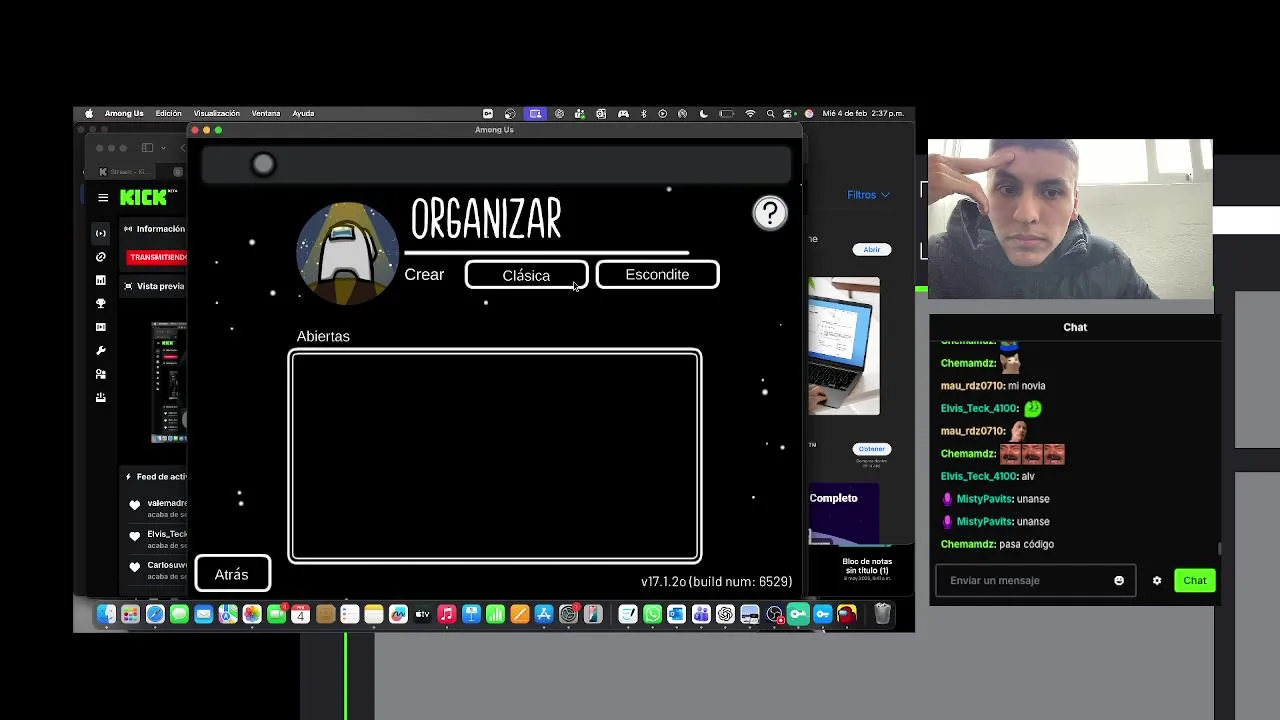This screenshot has height=720, width=1280.
Task: Select the Escondite game mode
Action: 657,274
